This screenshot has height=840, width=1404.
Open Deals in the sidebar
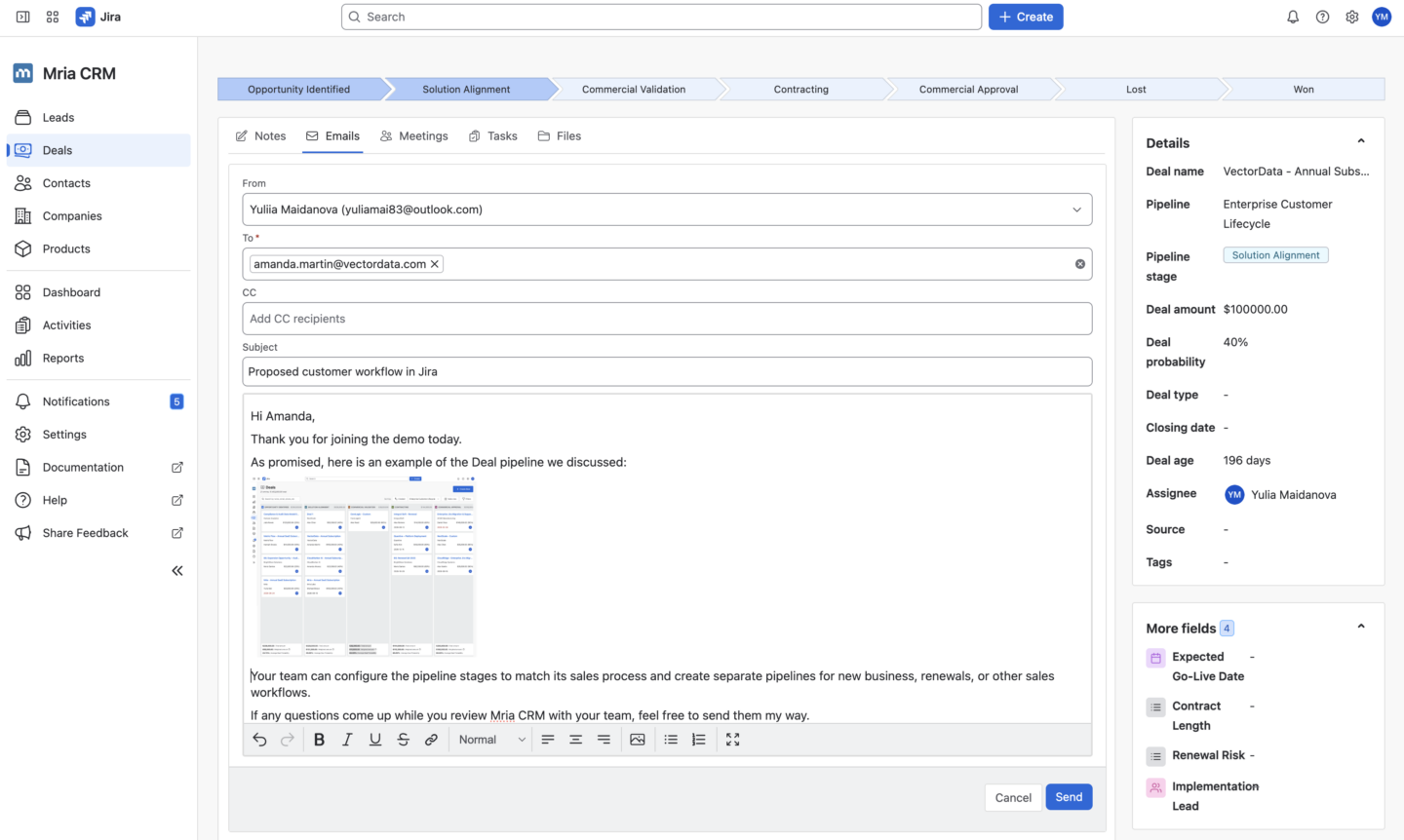pyautogui.click(x=98, y=150)
